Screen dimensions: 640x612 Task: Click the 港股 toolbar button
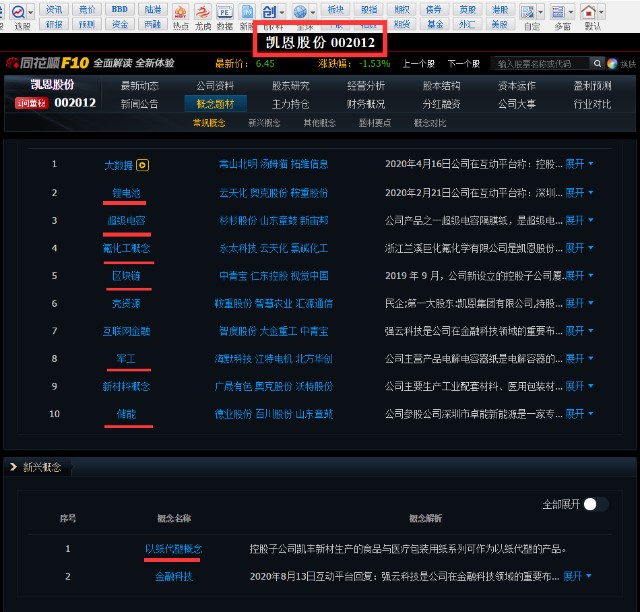coord(500,9)
